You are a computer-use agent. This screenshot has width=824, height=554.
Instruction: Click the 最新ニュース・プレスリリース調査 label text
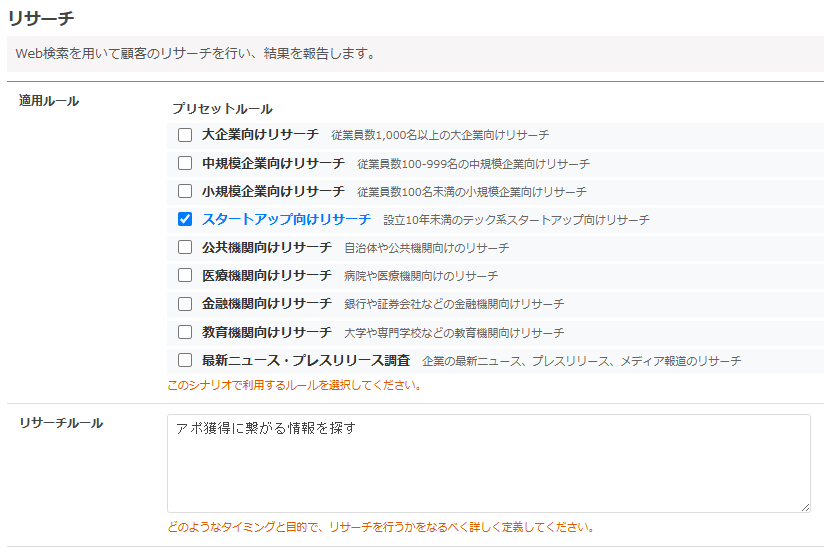[306, 360]
